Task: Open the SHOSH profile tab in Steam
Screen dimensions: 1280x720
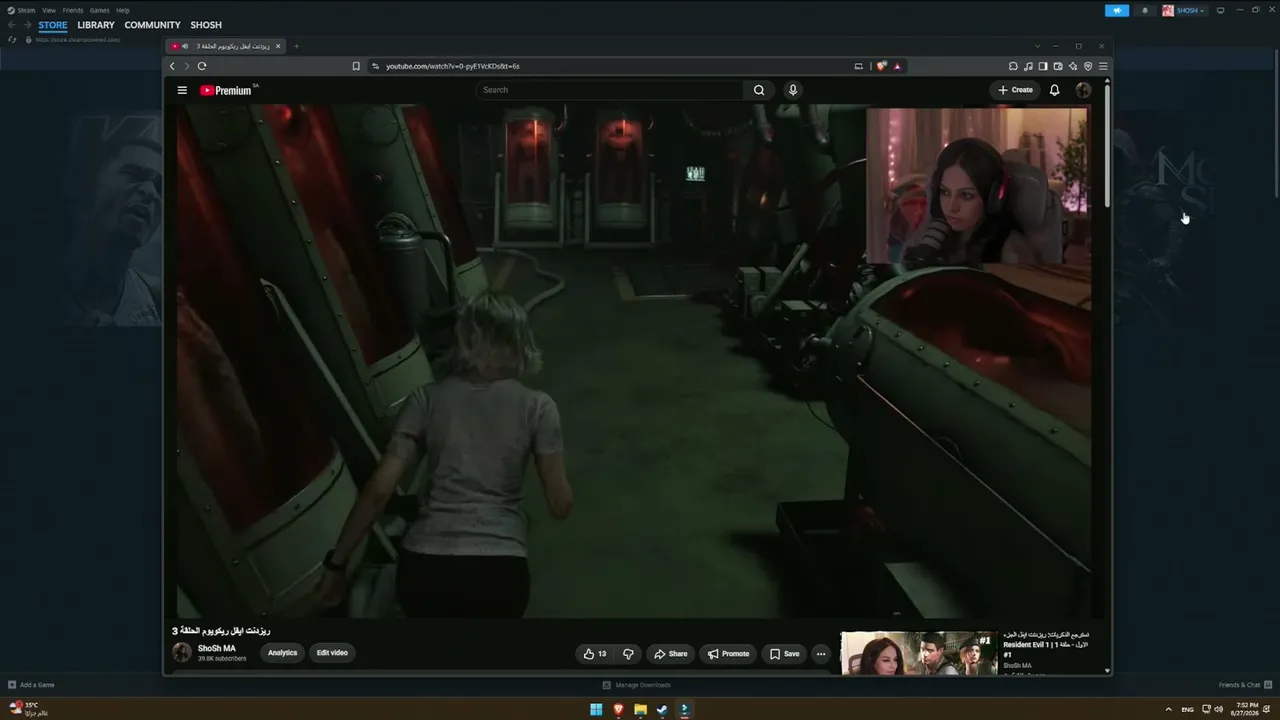Action: 206,25
